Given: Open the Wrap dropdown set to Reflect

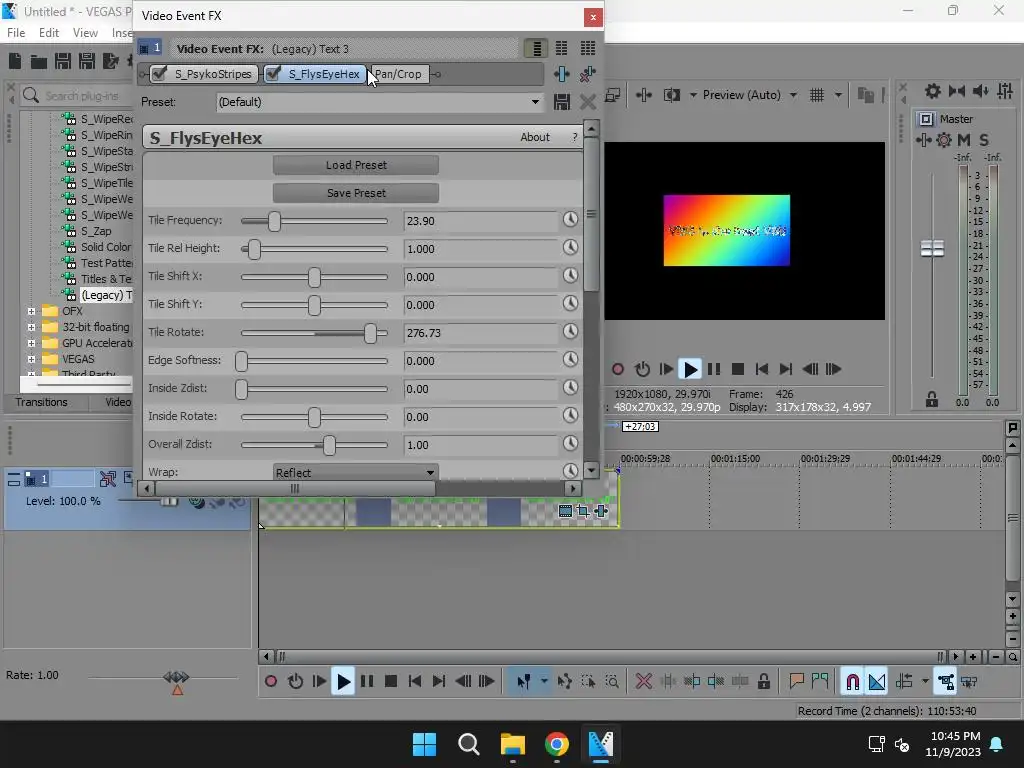Looking at the screenshot, I should 356,472.
